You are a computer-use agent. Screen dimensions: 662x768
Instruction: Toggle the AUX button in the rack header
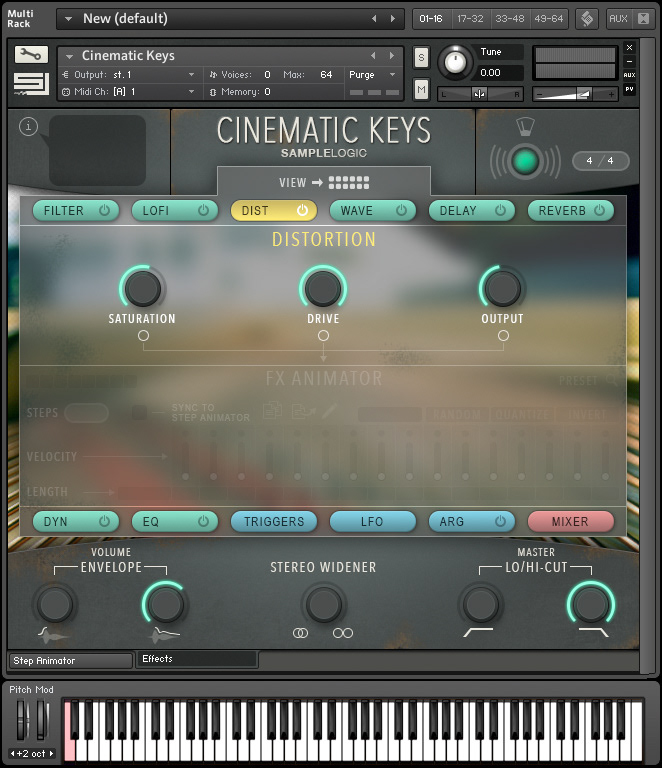point(618,19)
